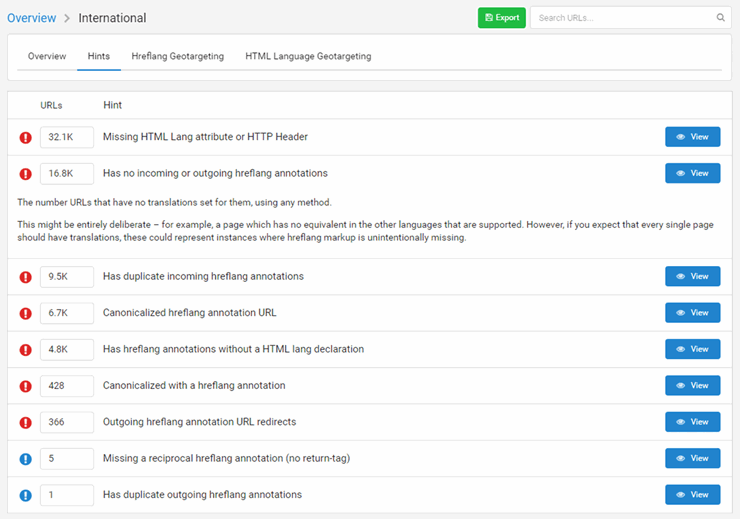The width and height of the screenshot is (740, 519).
Task: Click blue info icon for duplicate outgoing annotations
Action: pos(26,495)
